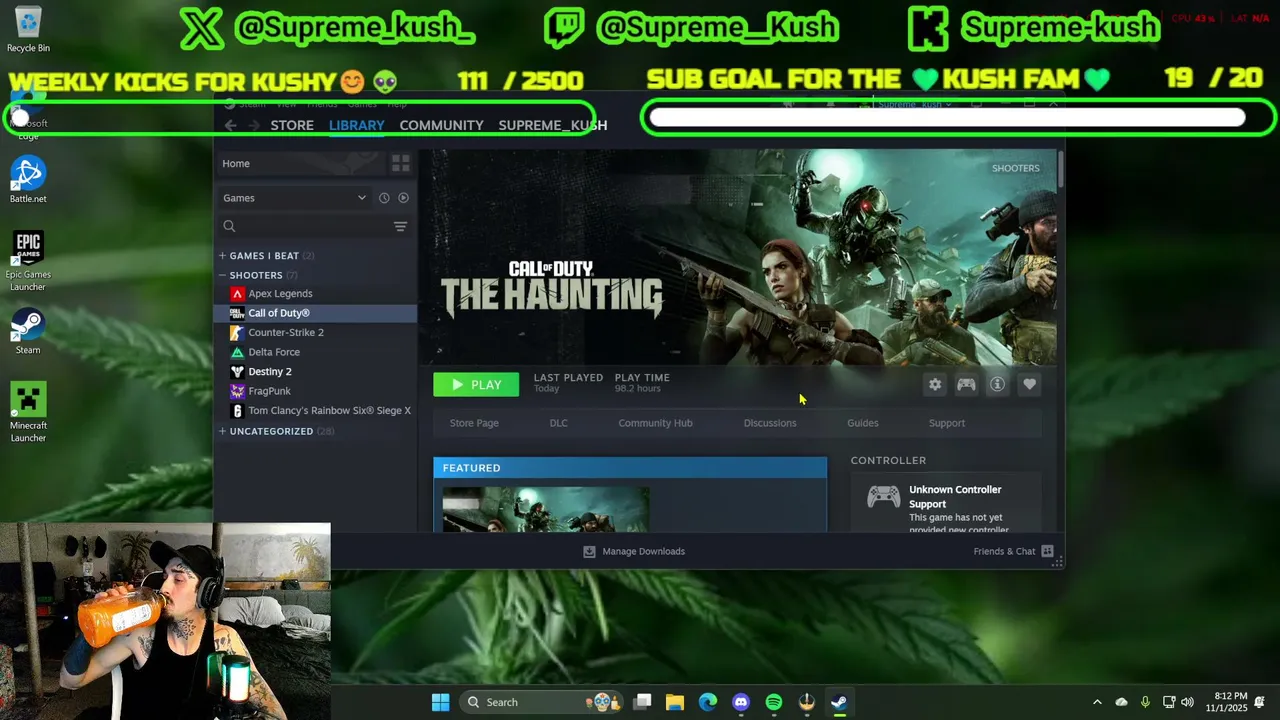Open the volume speaker tray icon
Screen dimensions: 1280x720
1187,702
